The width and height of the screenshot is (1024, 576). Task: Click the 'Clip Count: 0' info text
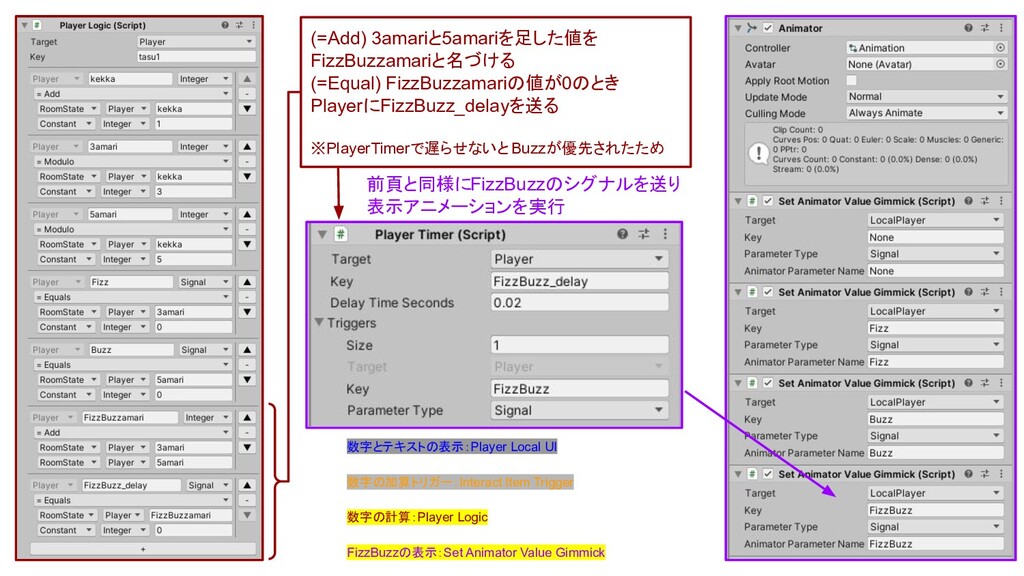pyautogui.click(x=797, y=129)
